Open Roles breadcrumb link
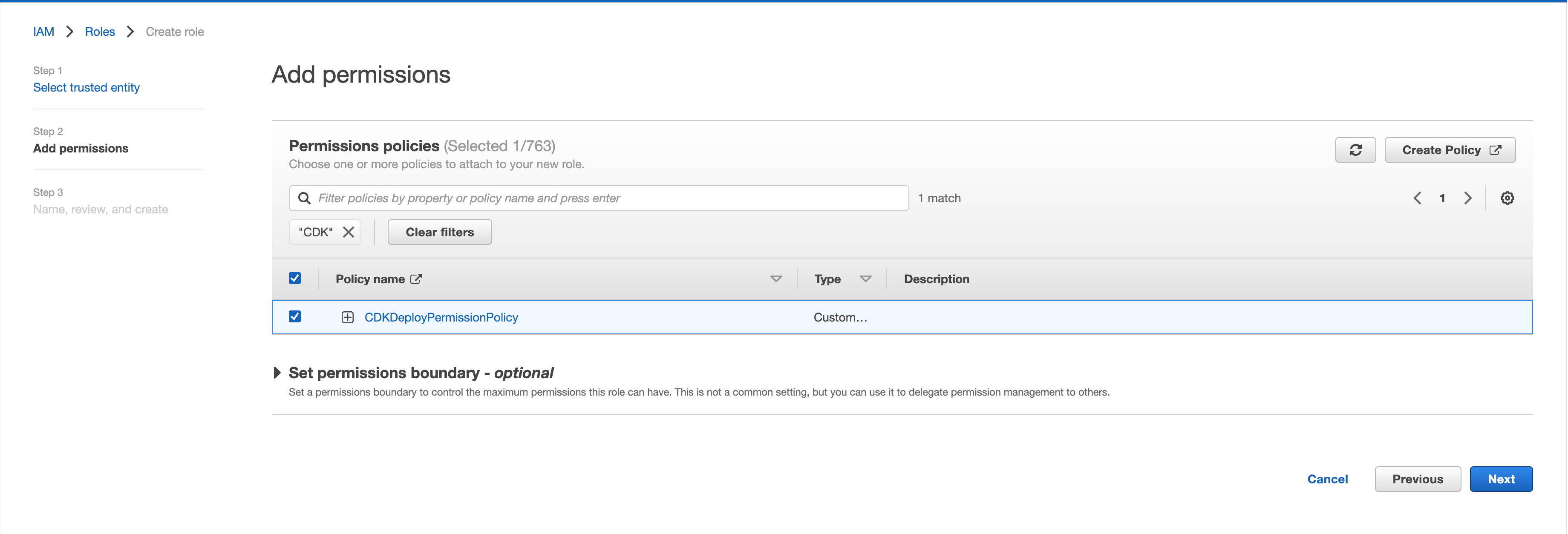1568x534 pixels. (100, 32)
